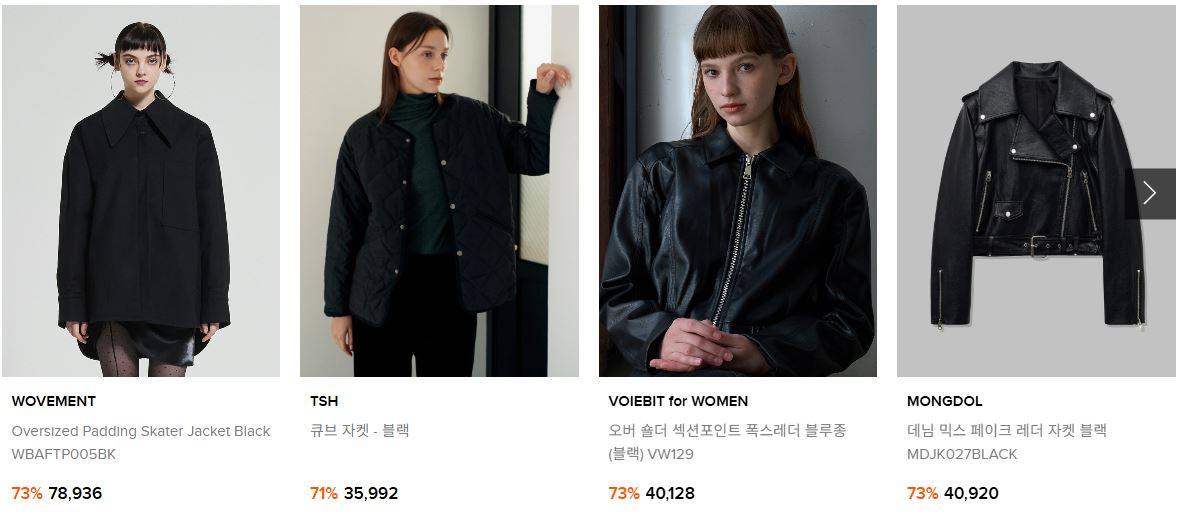
Task: Click product code WBAFTP005BK text
Action: (63, 455)
